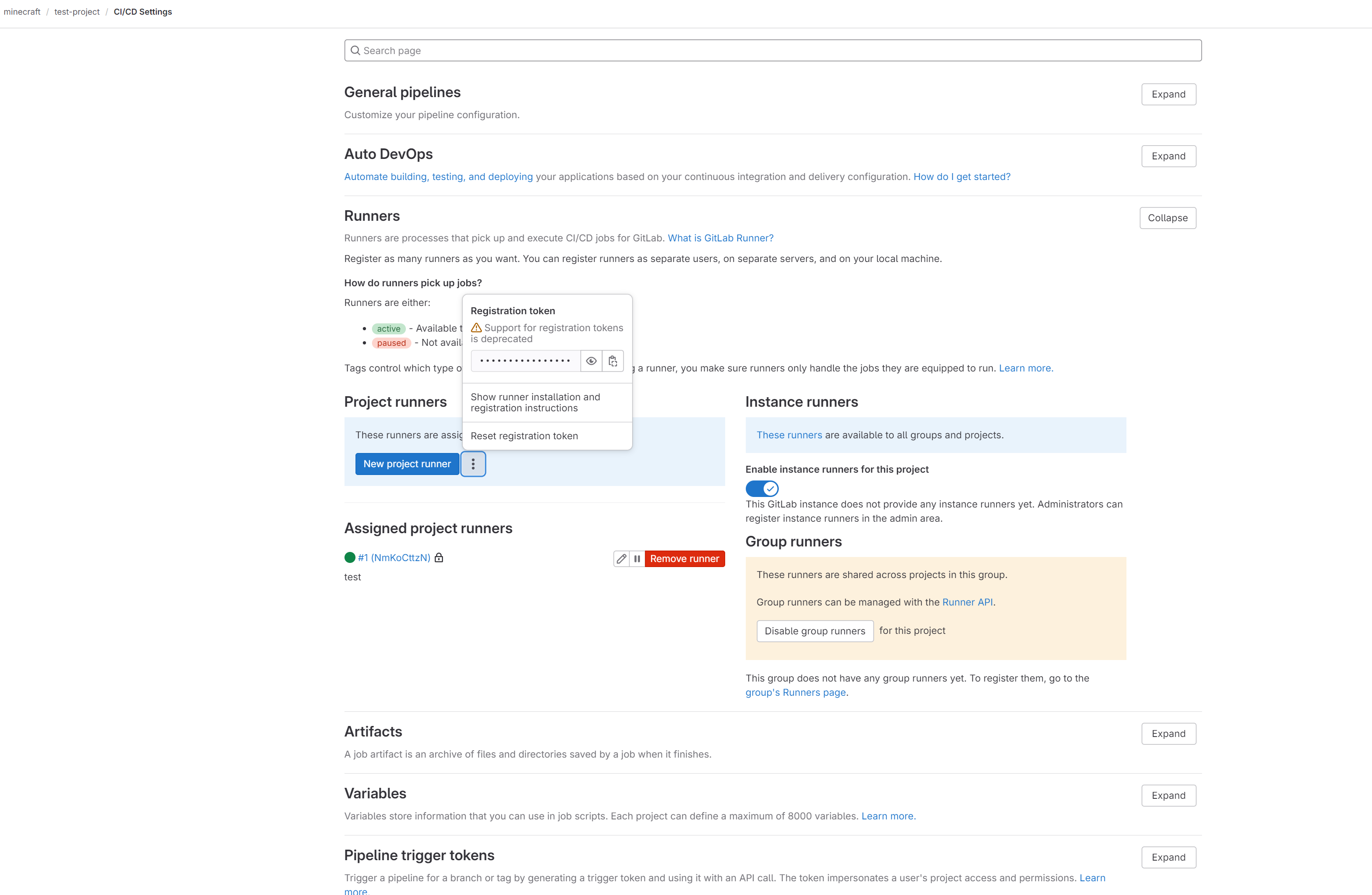Collapse the Runners section

tap(1167, 218)
